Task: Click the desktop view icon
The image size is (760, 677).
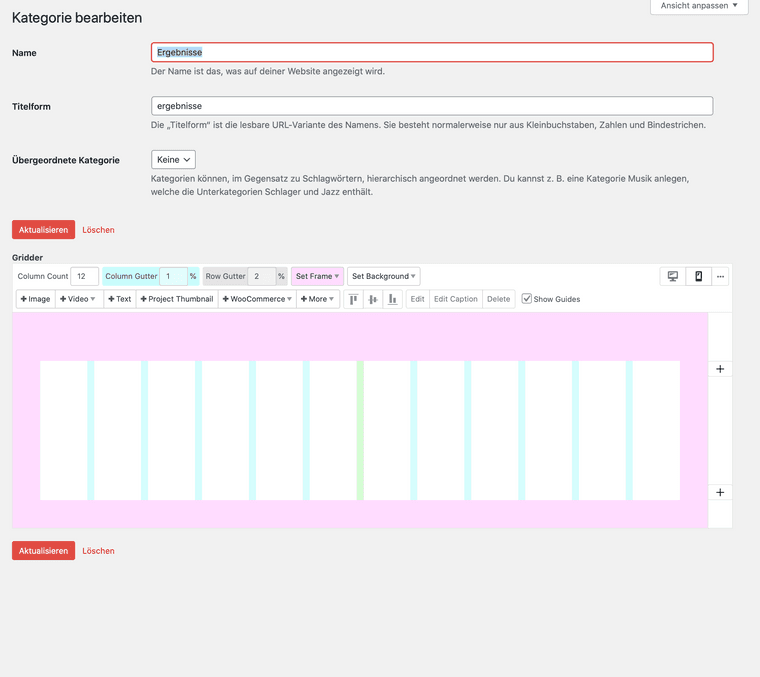Action: pos(673,276)
